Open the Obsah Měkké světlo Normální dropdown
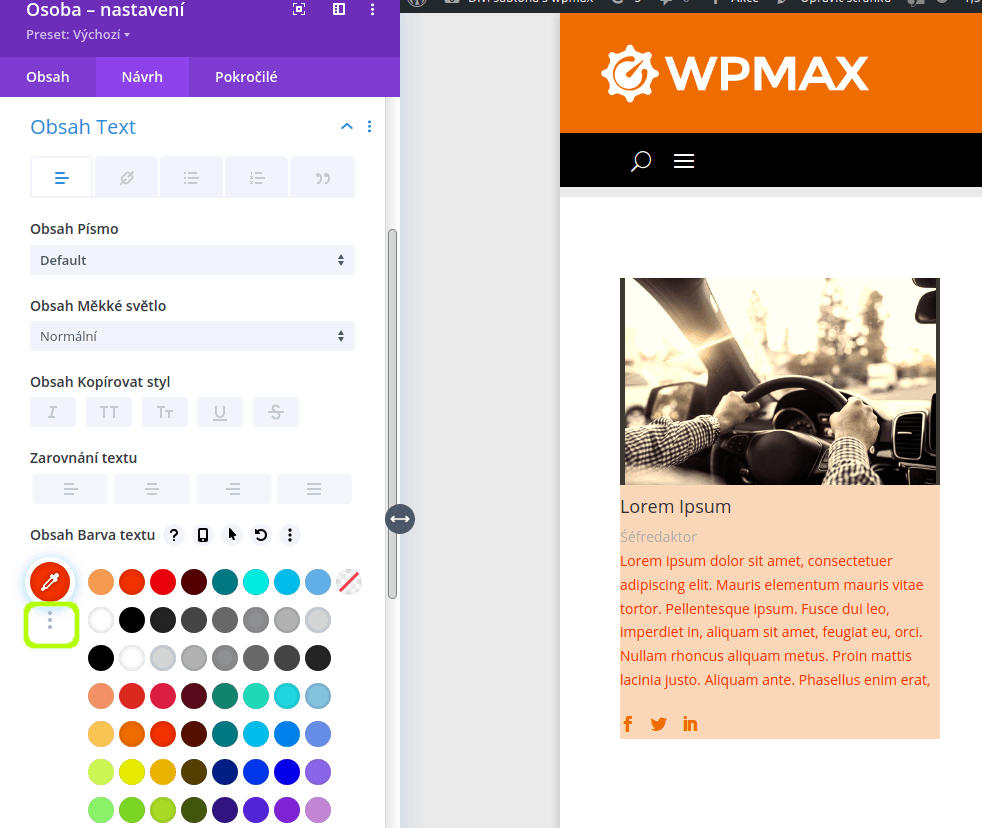The width and height of the screenshot is (982, 828). 192,336
